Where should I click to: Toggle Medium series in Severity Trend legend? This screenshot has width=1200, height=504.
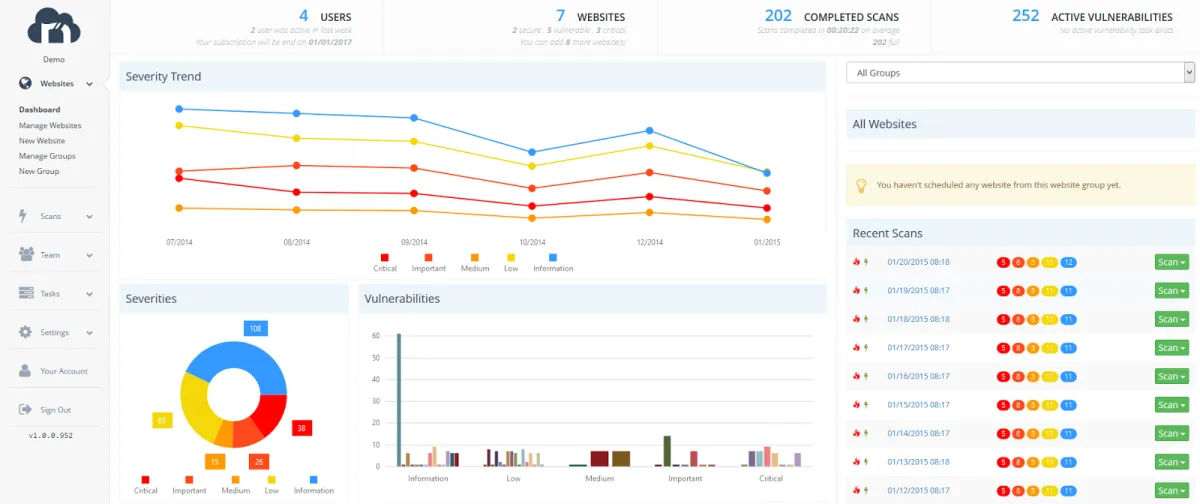pyautogui.click(x=475, y=263)
